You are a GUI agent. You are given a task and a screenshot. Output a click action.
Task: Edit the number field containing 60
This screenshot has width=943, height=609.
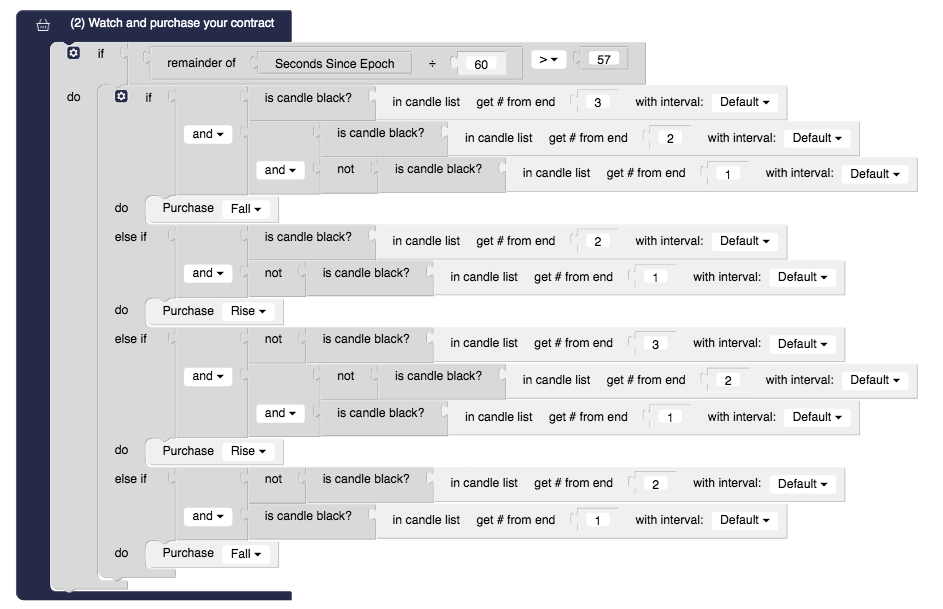[482, 62]
